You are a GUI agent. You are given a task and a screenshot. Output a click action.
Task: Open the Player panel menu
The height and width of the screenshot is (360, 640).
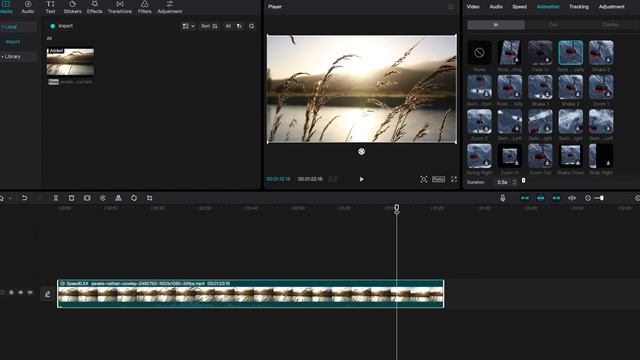451,7
